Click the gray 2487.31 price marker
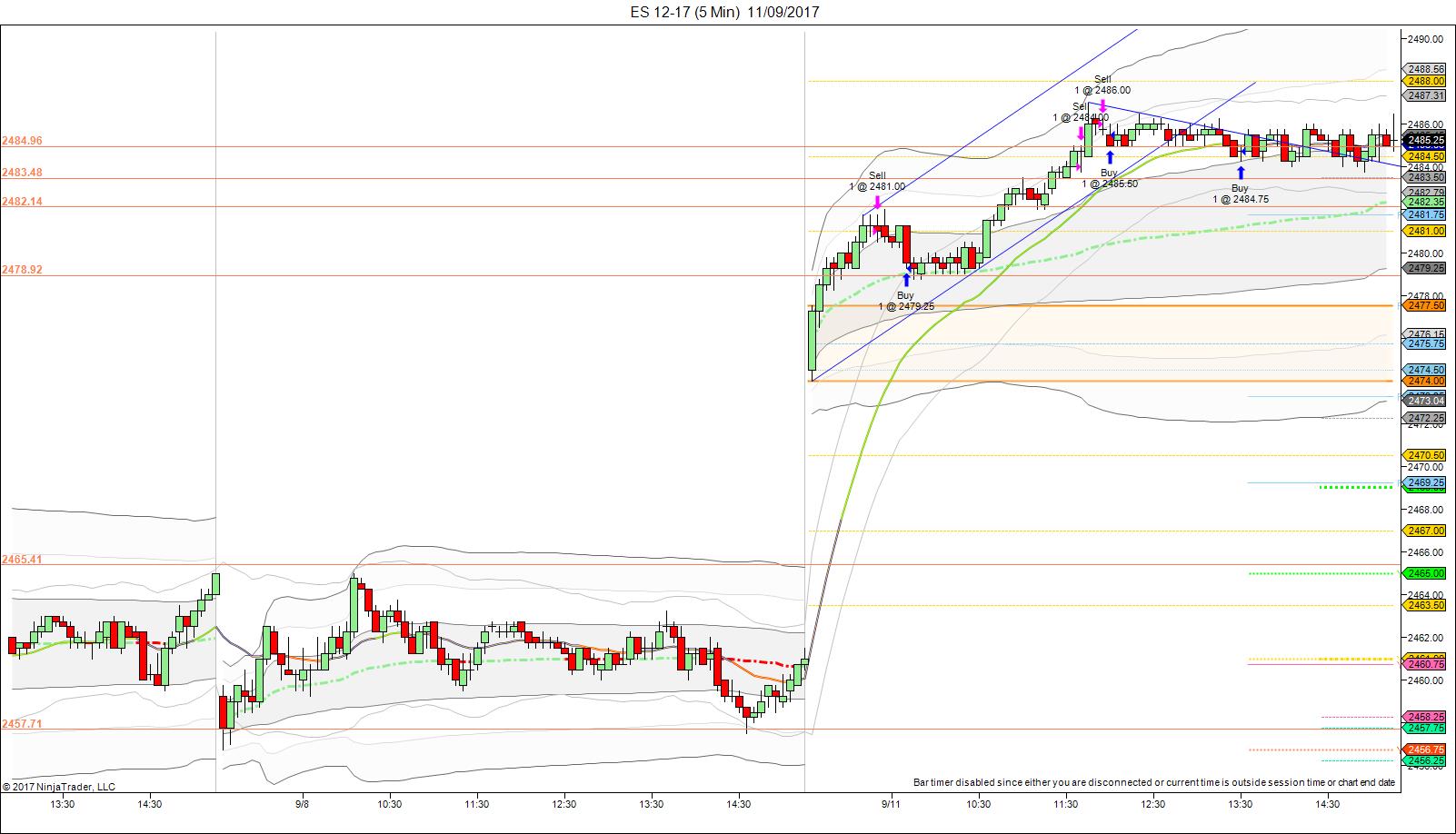This screenshot has width=1456, height=834. [x=1425, y=95]
